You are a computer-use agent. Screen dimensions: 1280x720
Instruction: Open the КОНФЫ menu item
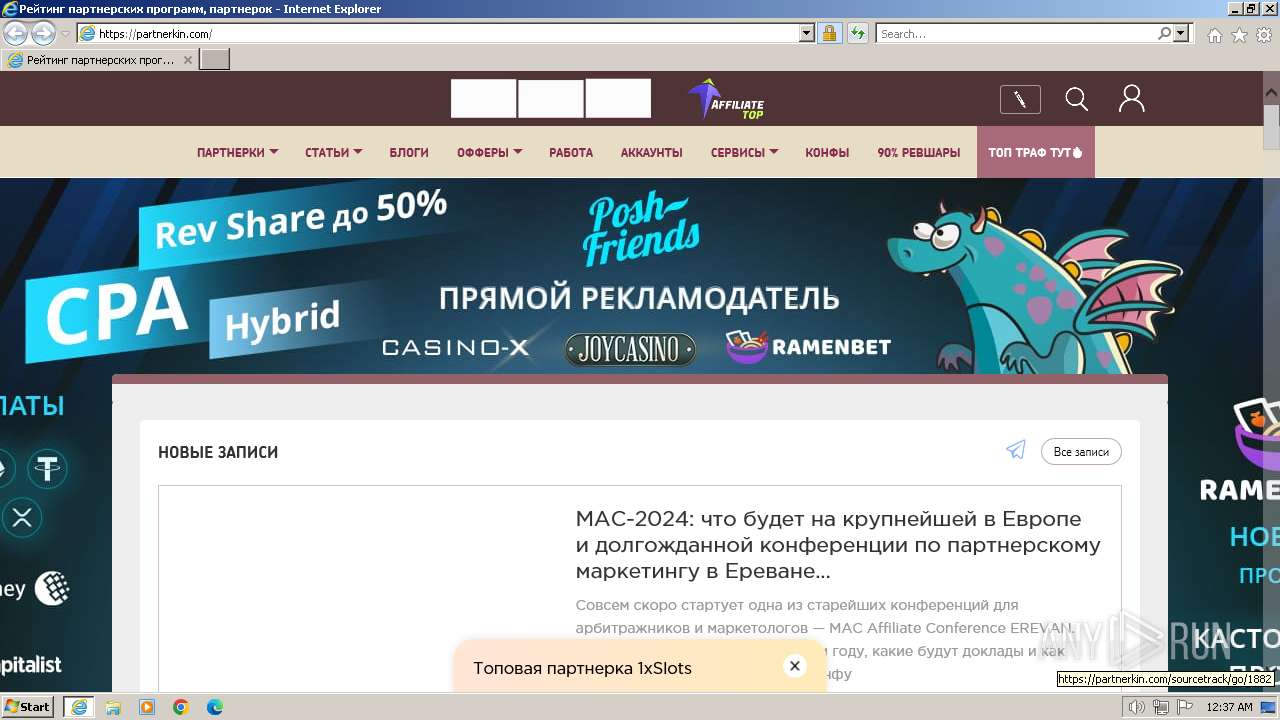tap(827, 153)
